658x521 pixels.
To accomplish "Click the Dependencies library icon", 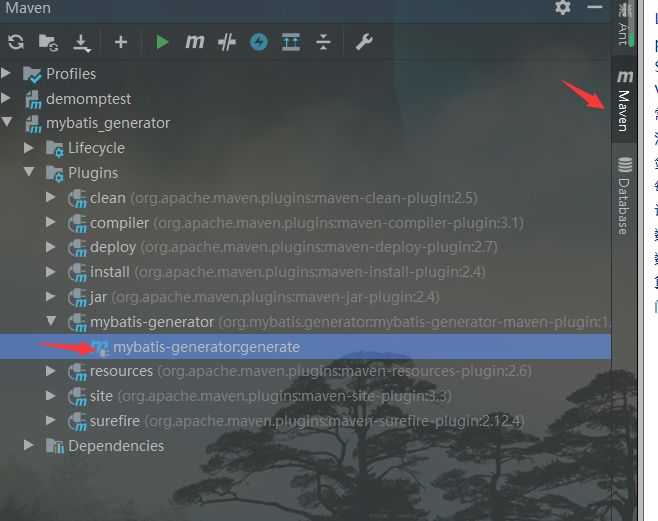I will 55,446.
